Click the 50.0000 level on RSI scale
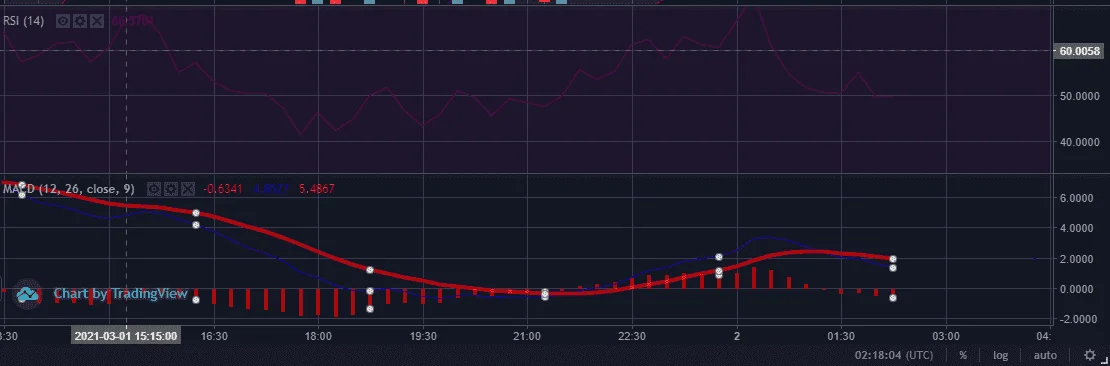The width and height of the screenshot is (1110, 366). pos(1080,96)
